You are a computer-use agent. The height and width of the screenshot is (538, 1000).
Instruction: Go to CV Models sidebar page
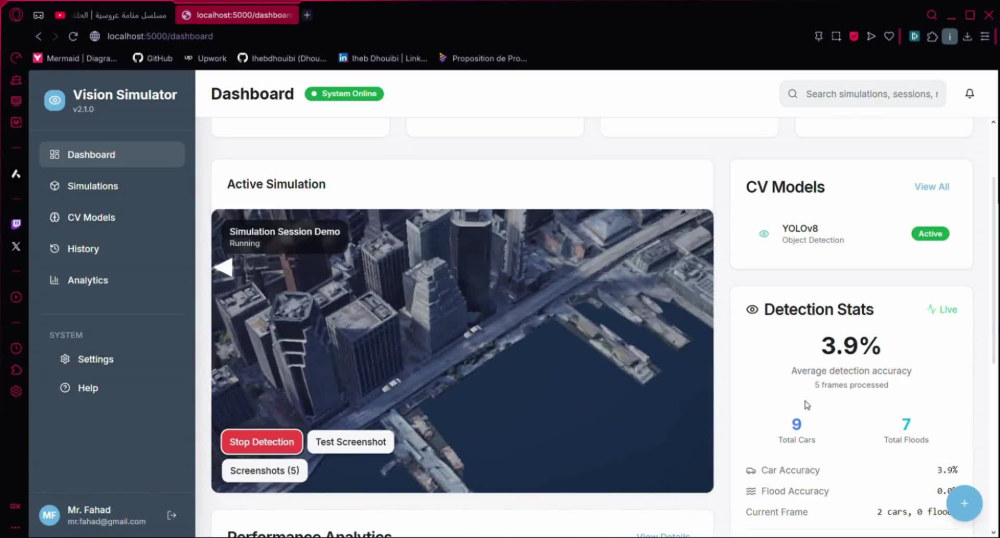[112, 217]
